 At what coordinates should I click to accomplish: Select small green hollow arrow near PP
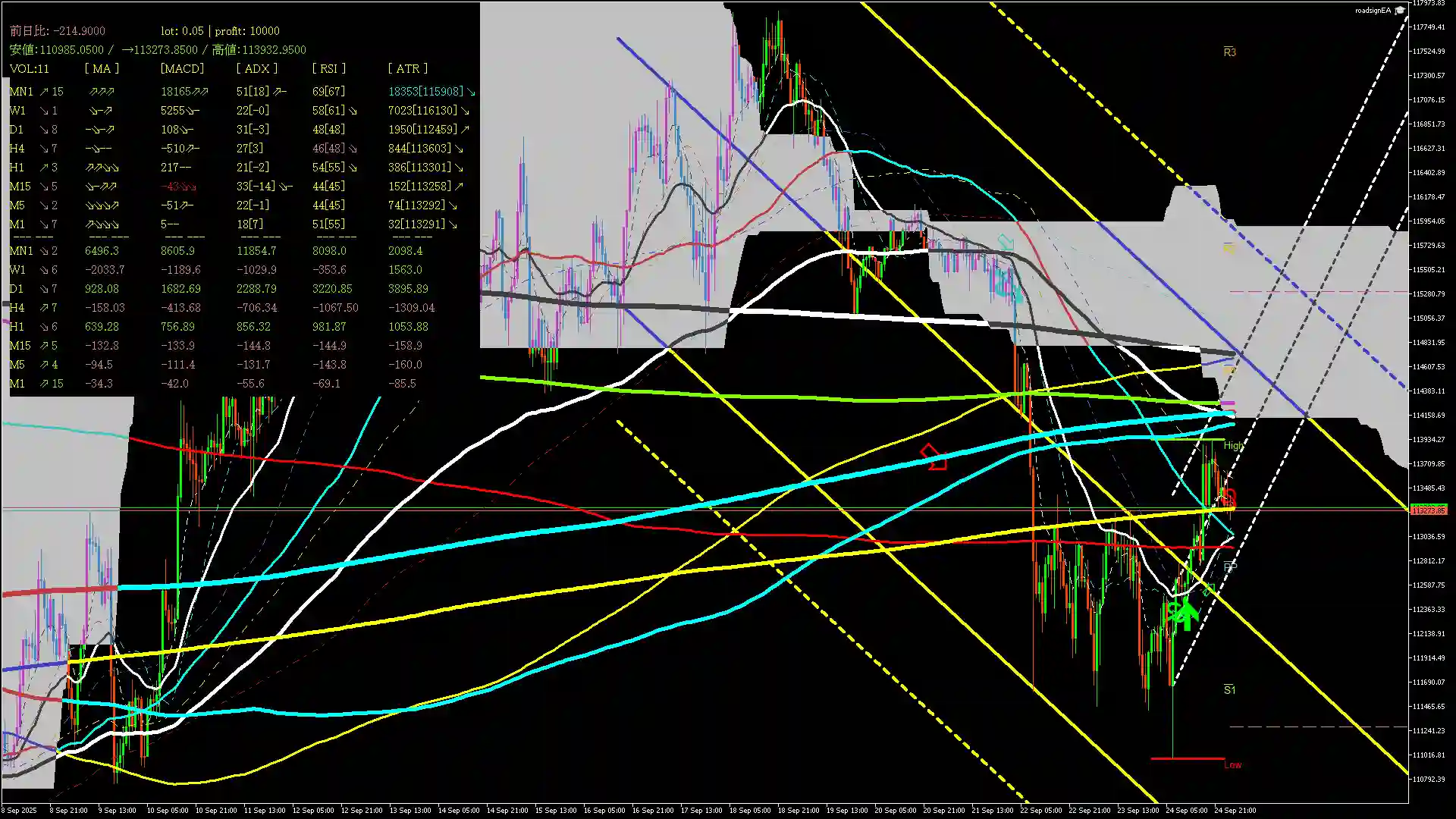[1208, 590]
